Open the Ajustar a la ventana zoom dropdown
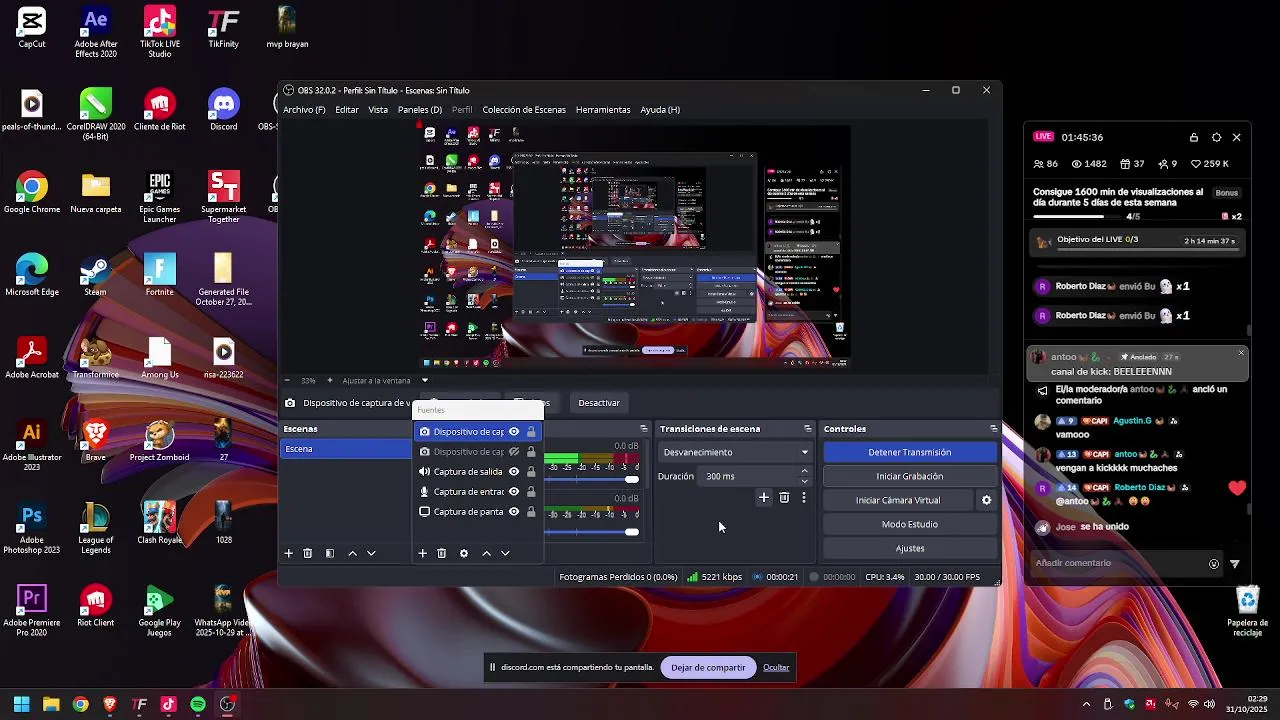Viewport: 1280px width, 720px height. (424, 380)
